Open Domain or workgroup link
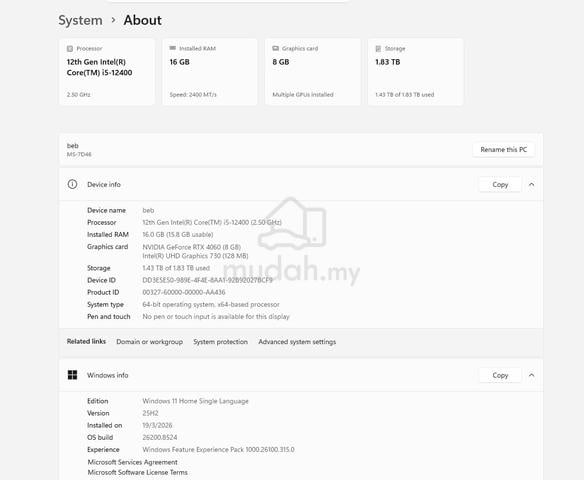Viewport: 584px width, 480px height. tap(149, 342)
